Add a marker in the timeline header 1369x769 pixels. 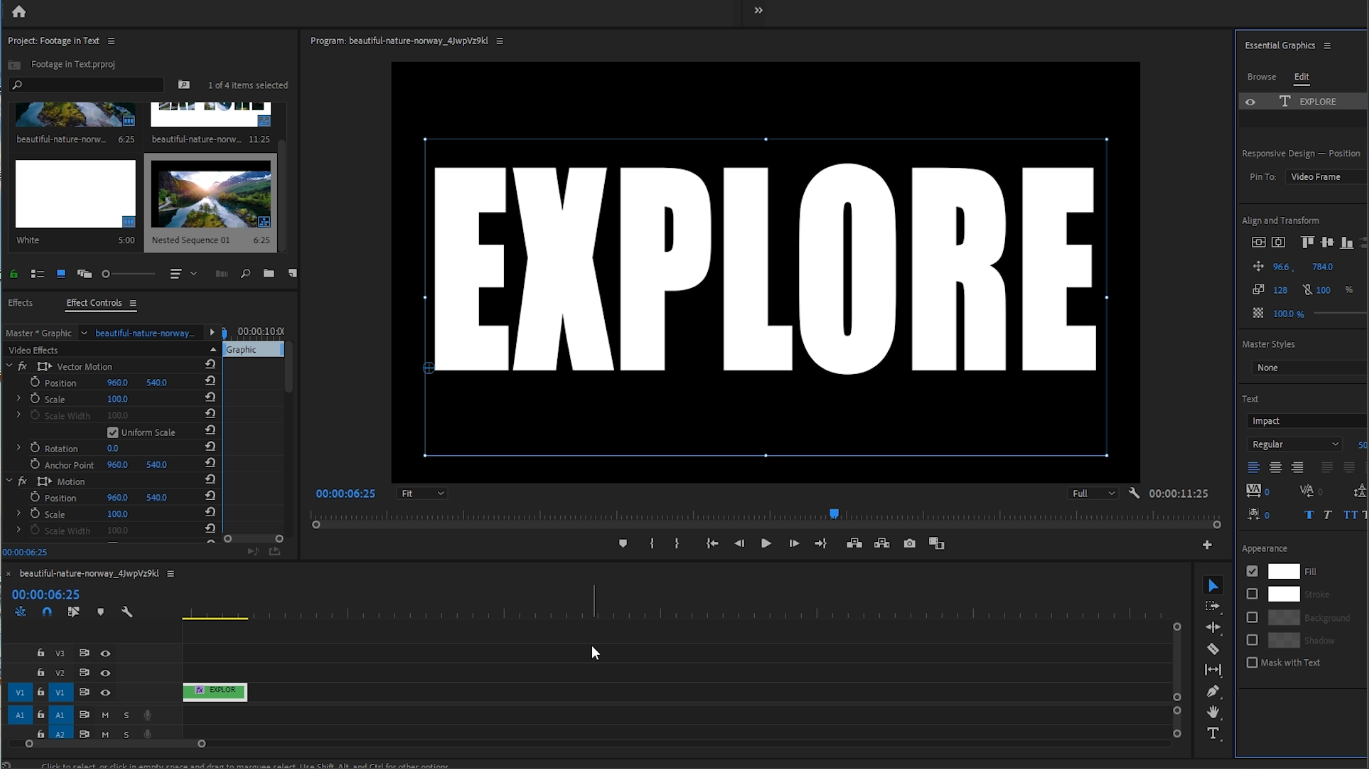point(100,612)
